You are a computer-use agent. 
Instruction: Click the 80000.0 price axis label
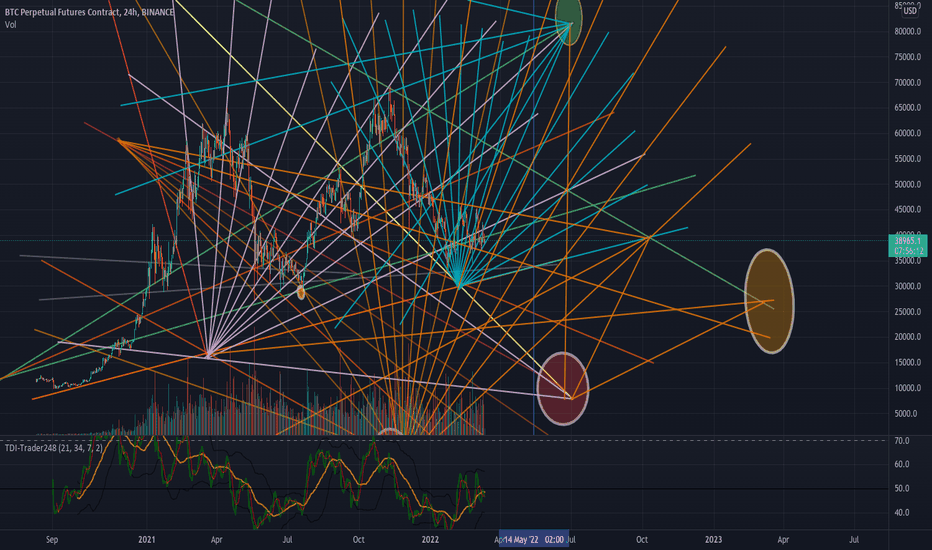908,32
